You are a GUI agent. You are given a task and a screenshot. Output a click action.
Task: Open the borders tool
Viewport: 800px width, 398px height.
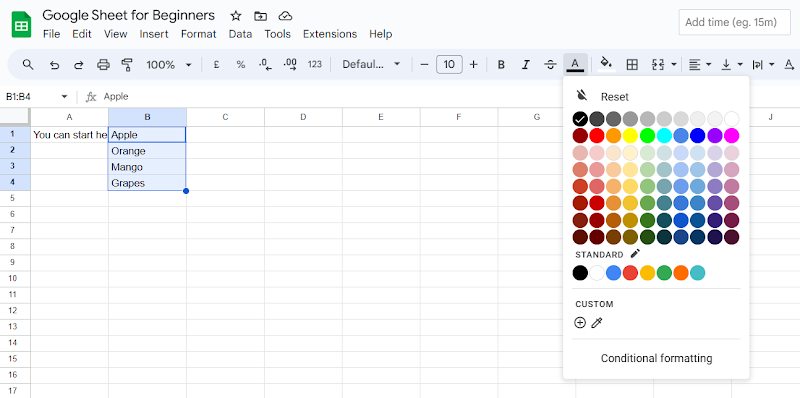632,65
